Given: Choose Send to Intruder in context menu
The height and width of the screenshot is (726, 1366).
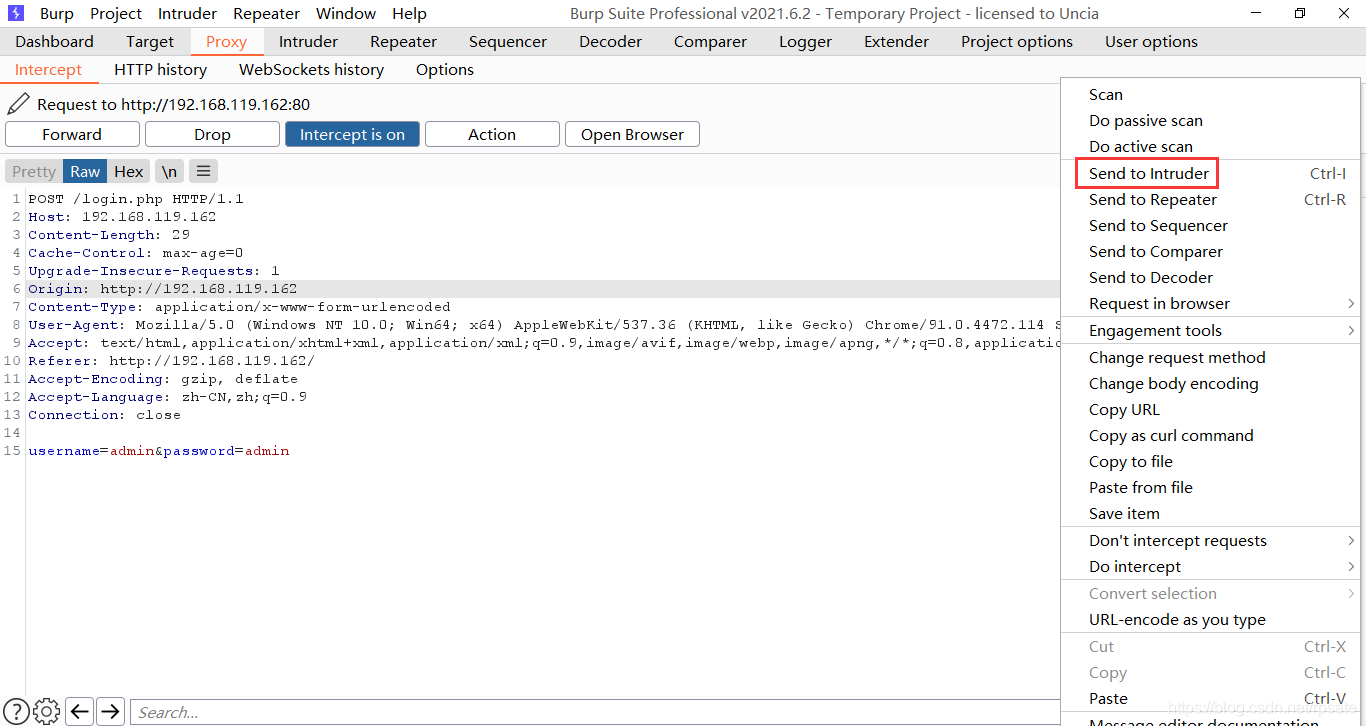Looking at the screenshot, I should 1210,173.
